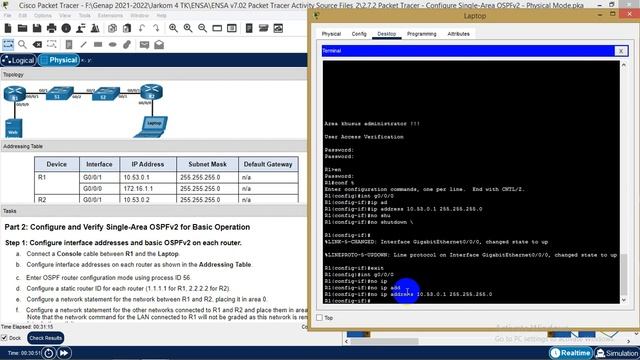Click the terminal vertical scrollbar thumb
The image size is (640, 360).
624,274
